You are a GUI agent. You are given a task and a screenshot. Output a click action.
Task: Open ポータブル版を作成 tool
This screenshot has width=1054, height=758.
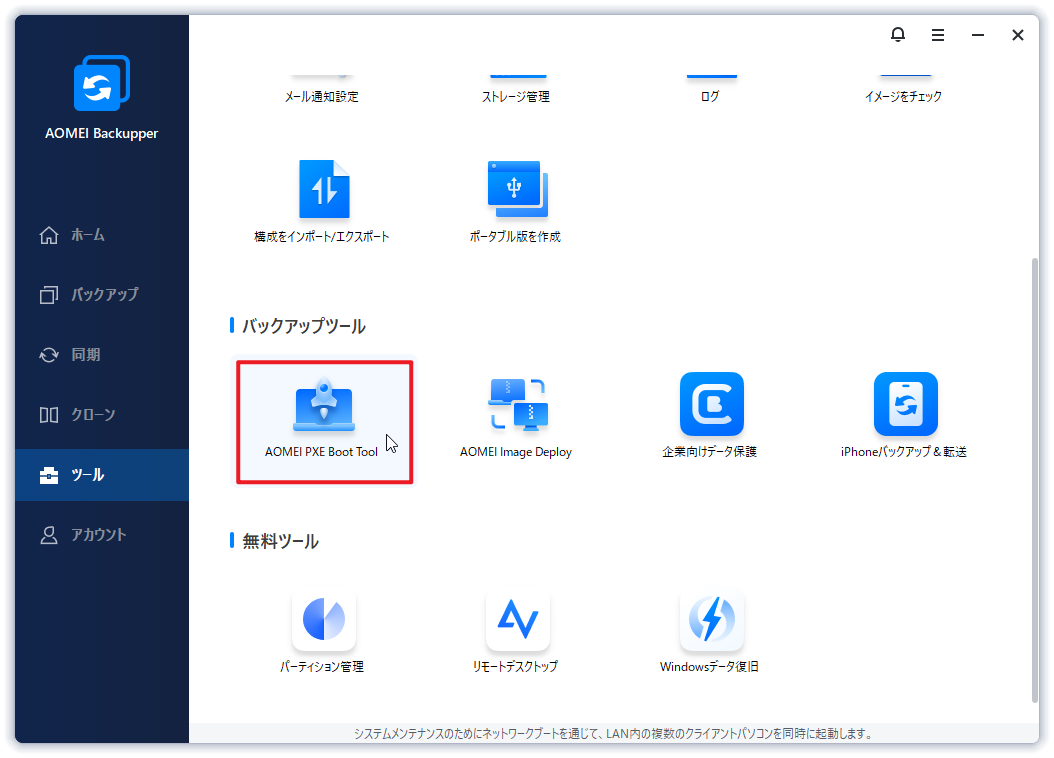(516, 202)
